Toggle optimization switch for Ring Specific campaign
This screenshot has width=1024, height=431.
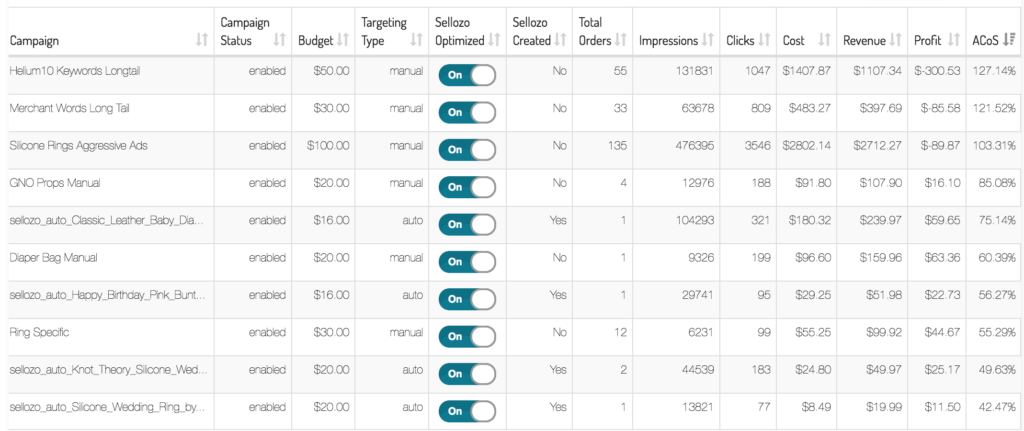point(467,336)
